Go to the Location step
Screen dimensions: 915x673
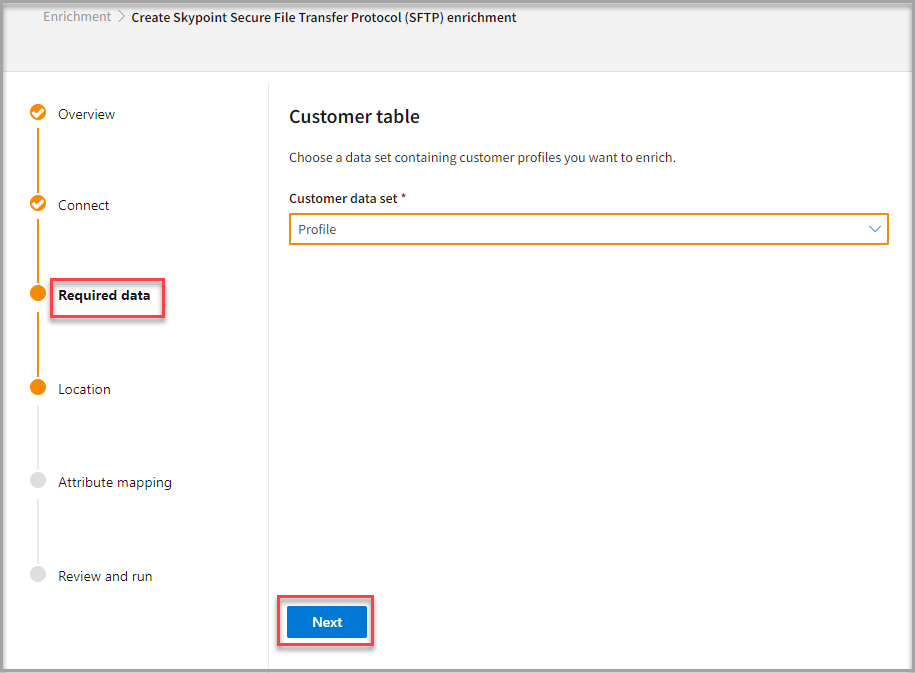coord(85,389)
